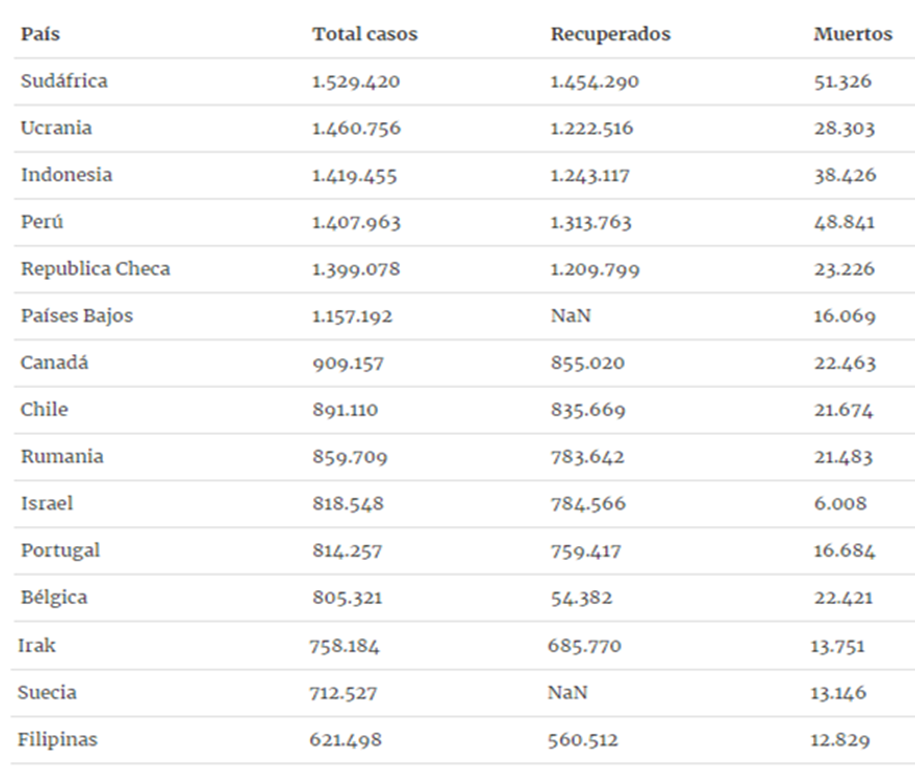Click Bélgica recovered value 54.382
The height and width of the screenshot is (772, 916).
[x=581, y=597]
